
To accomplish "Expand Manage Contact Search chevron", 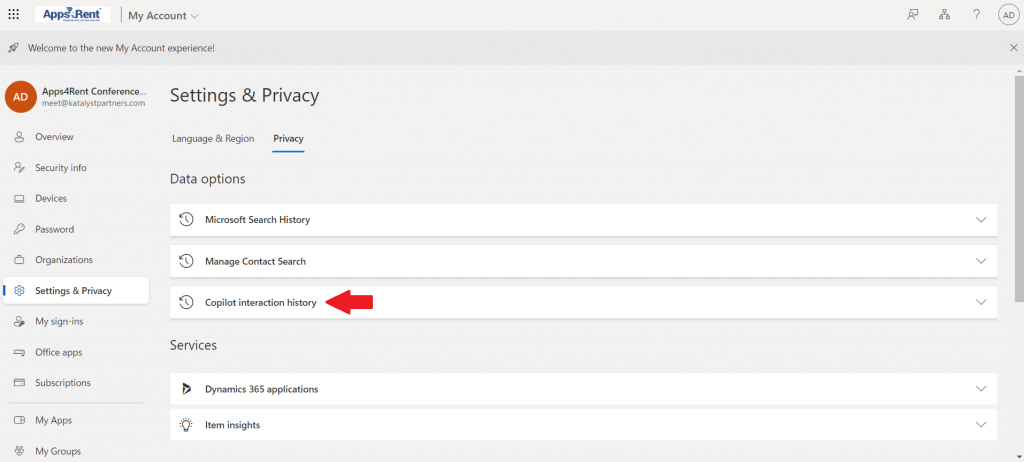I will coord(981,261).
